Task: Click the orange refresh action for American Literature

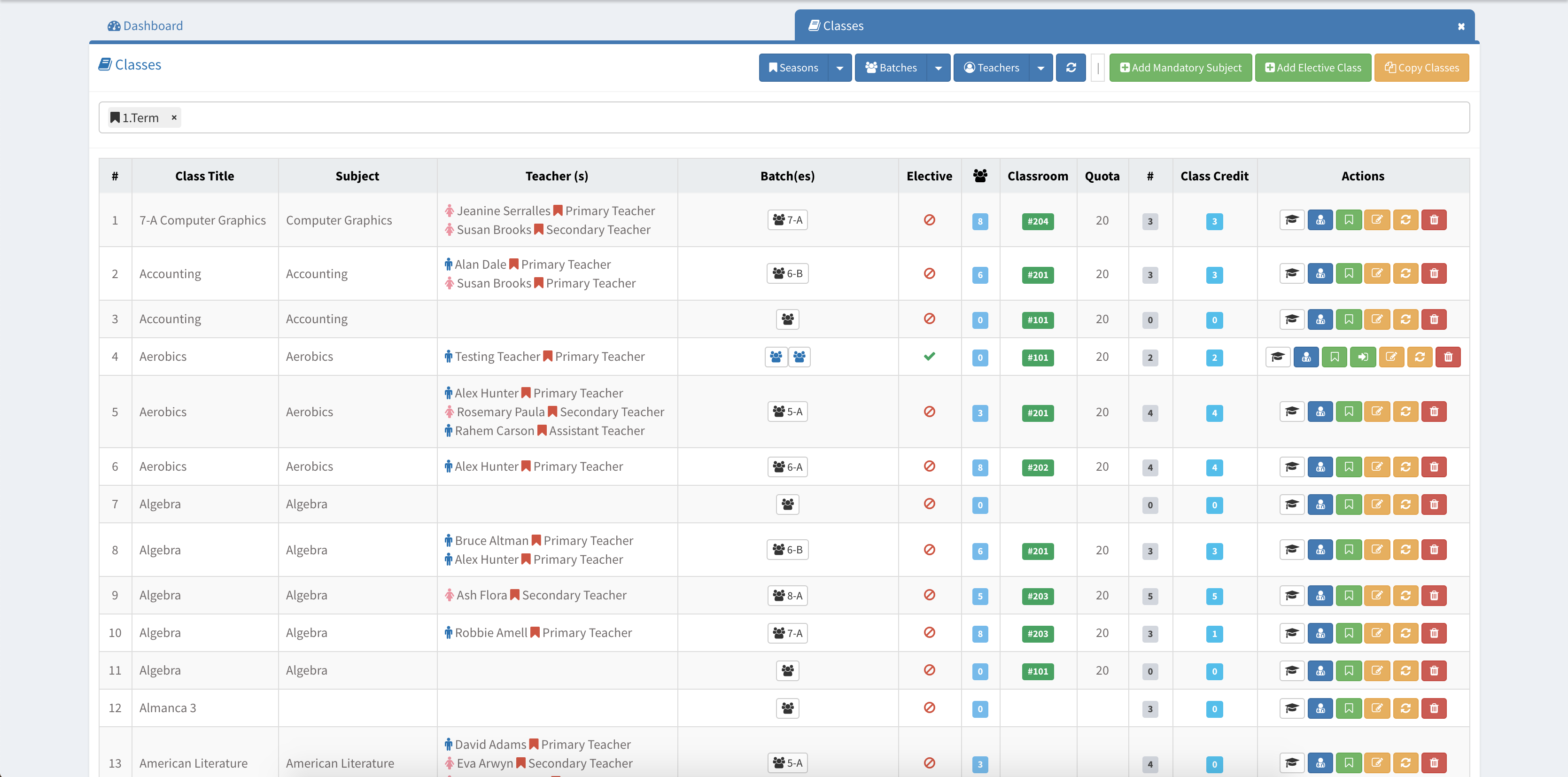Action: 1405,763
